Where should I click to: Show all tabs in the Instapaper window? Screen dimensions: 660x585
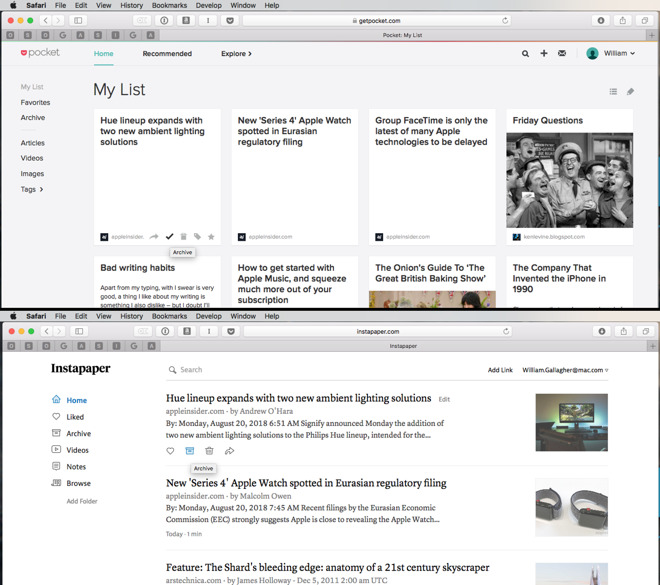[x=645, y=331]
